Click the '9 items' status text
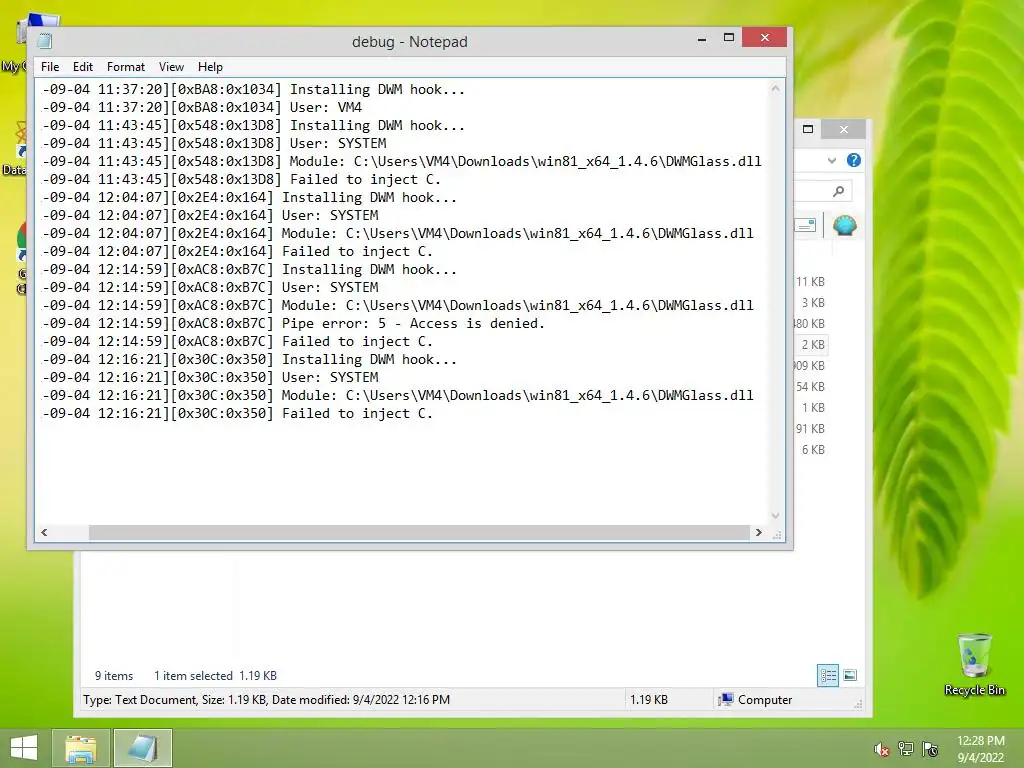 tap(114, 676)
